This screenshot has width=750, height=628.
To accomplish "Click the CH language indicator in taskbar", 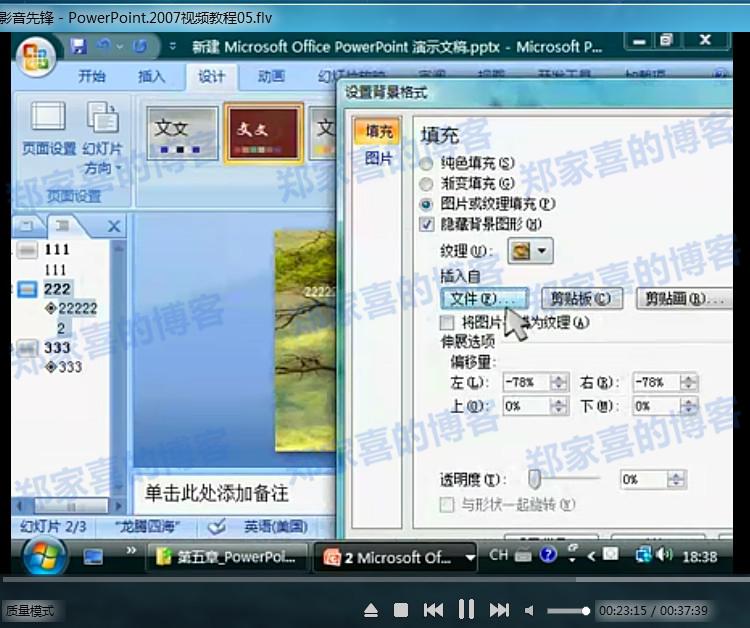I will [x=498, y=555].
